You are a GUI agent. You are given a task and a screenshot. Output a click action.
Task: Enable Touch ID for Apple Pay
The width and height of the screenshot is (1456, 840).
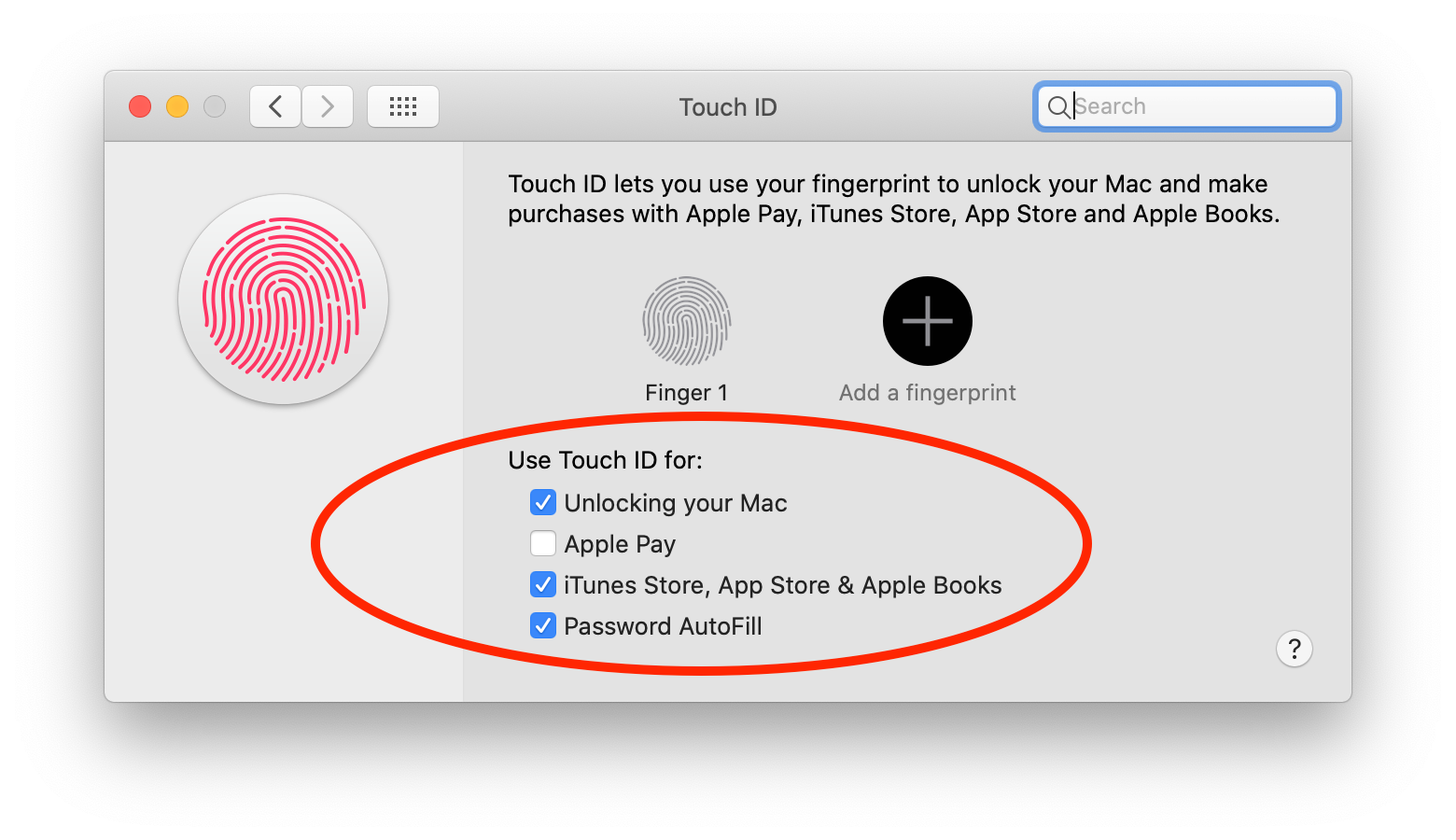point(543,544)
